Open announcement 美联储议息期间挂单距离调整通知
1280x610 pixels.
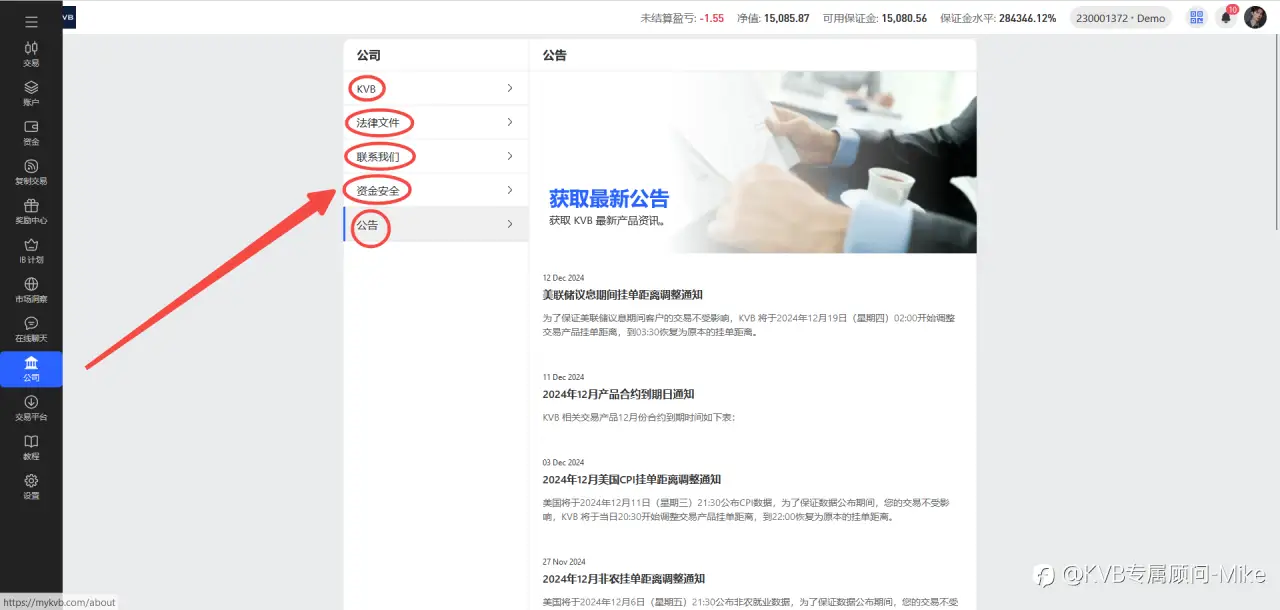coord(622,295)
